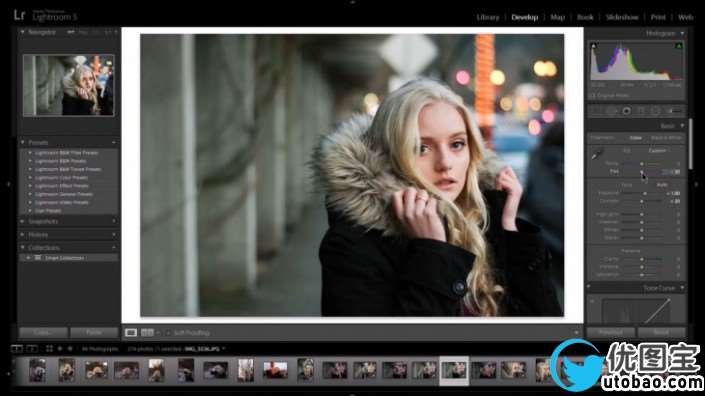The width and height of the screenshot is (705, 396).
Task: Show the main window display icon
Action: [17, 349]
